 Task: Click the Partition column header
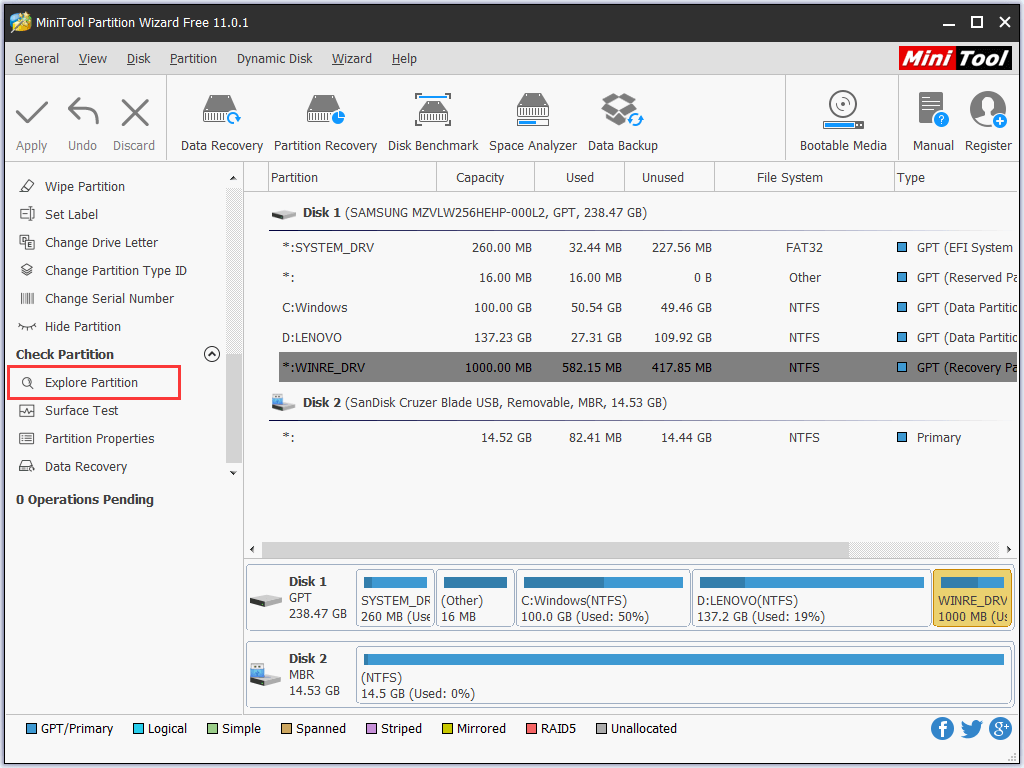point(352,178)
